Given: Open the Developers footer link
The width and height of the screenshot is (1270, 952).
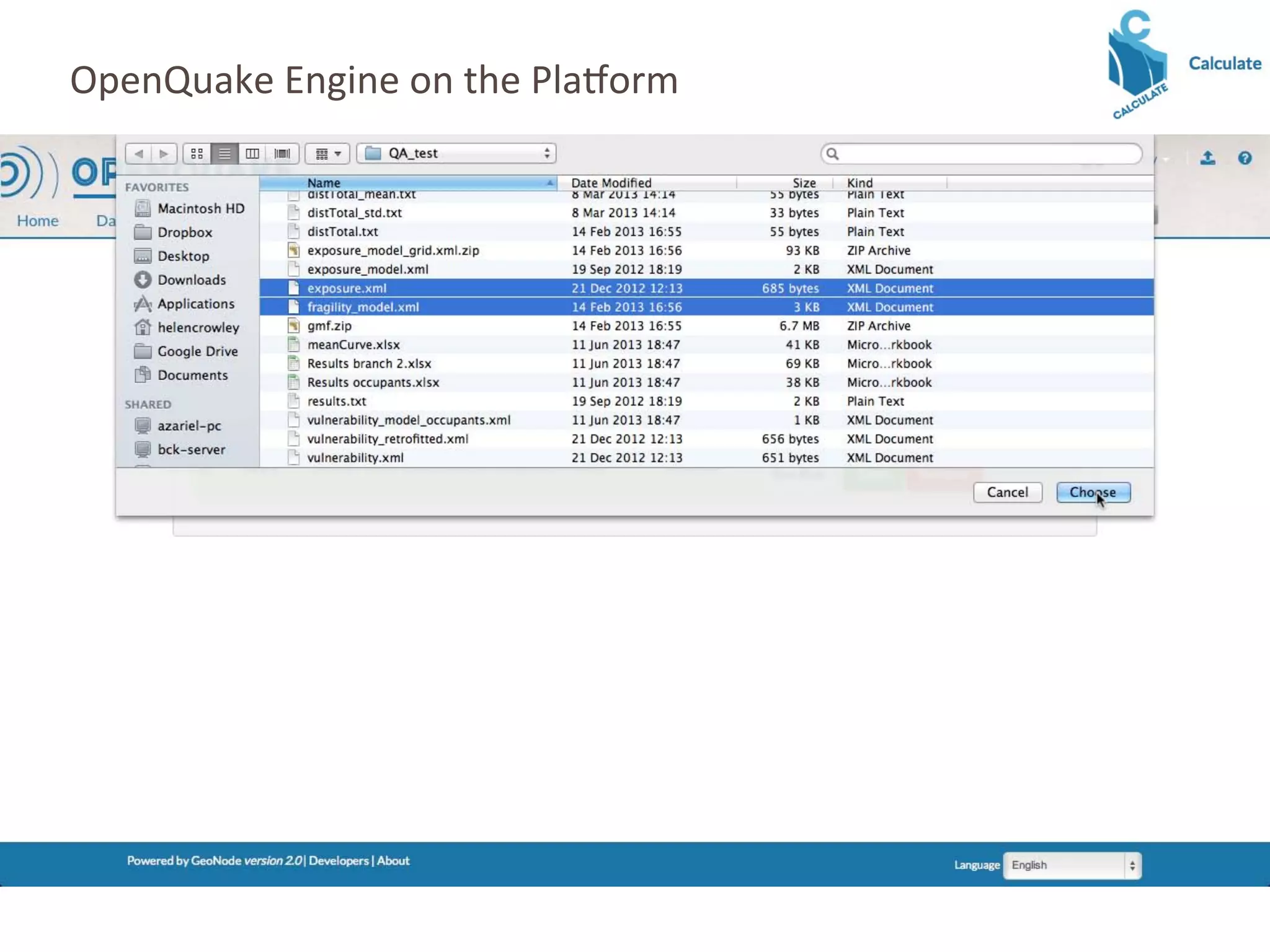Looking at the screenshot, I should click(339, 860).
